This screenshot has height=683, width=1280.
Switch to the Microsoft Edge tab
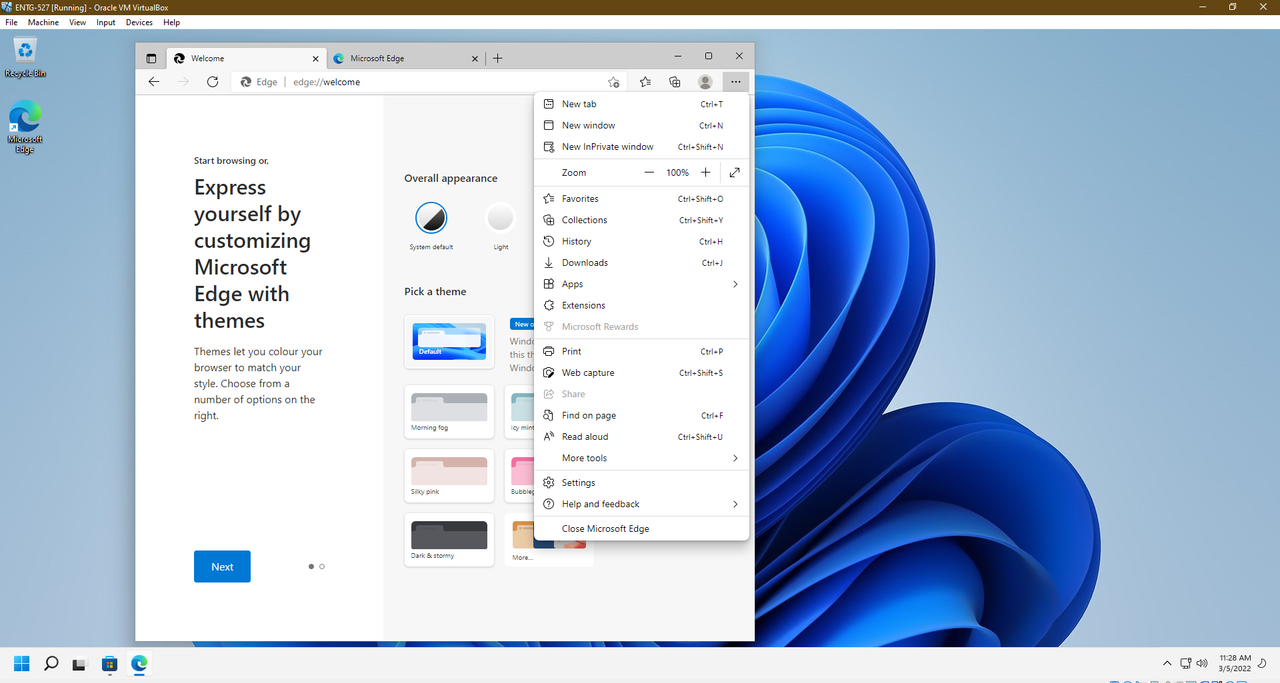point(405,58)
